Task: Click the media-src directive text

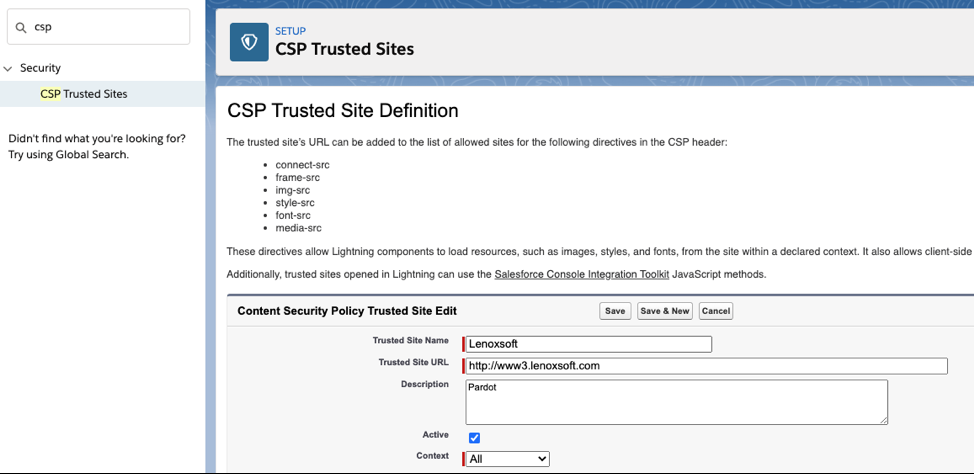Action: [299, 228]
